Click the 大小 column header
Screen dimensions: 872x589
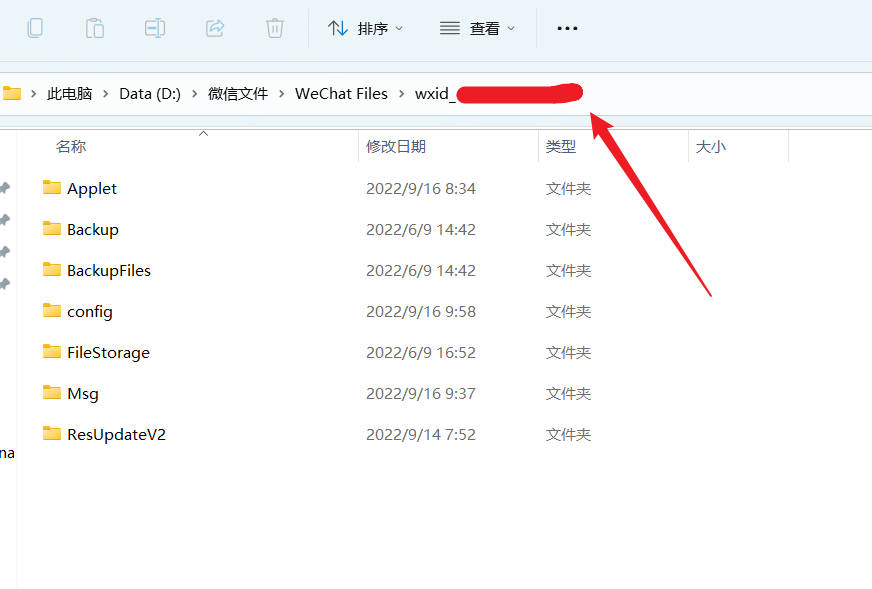tap(711, 147)
